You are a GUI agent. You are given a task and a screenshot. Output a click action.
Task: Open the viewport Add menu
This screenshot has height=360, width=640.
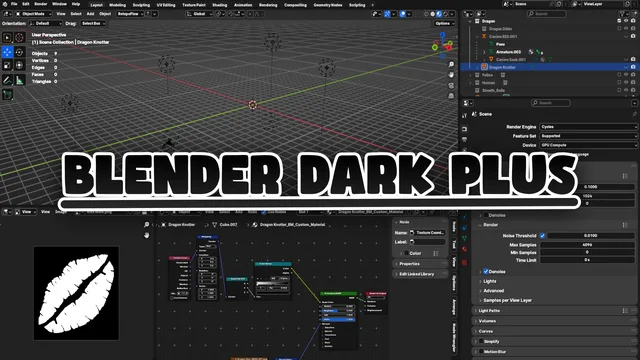[x=90, y=14]
